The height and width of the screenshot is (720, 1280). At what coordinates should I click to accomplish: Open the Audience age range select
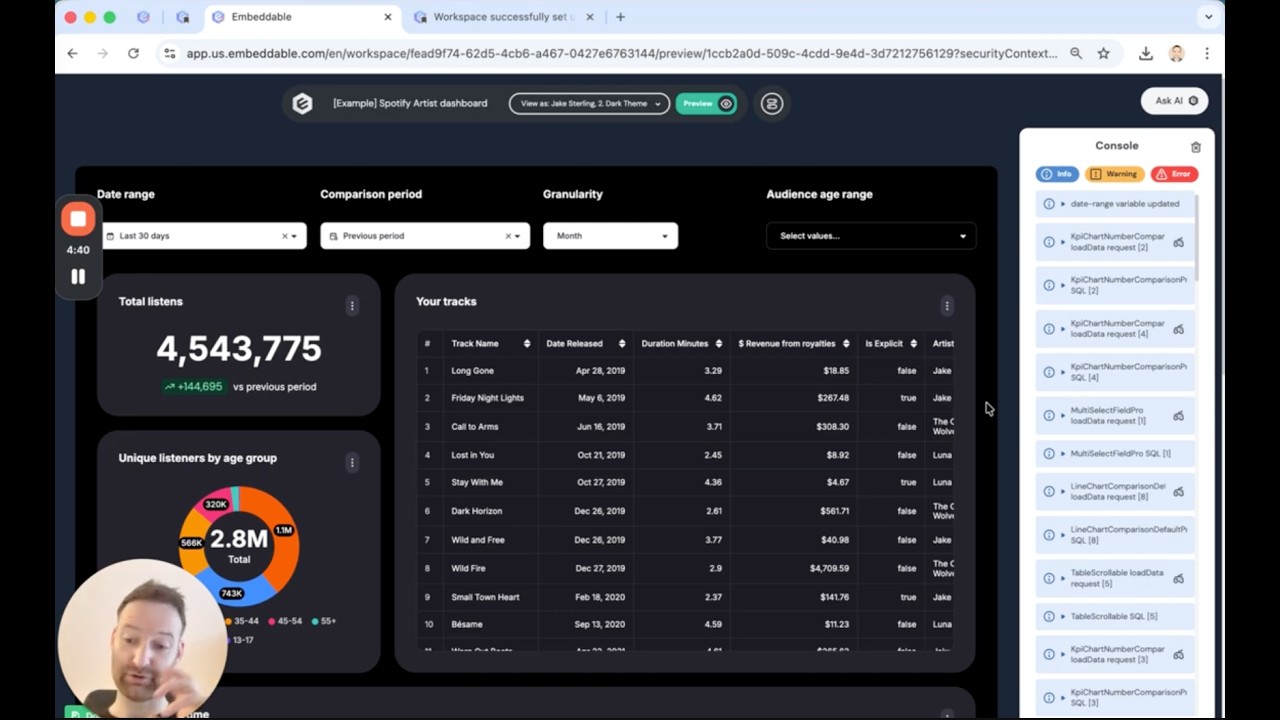coord(871,236)
